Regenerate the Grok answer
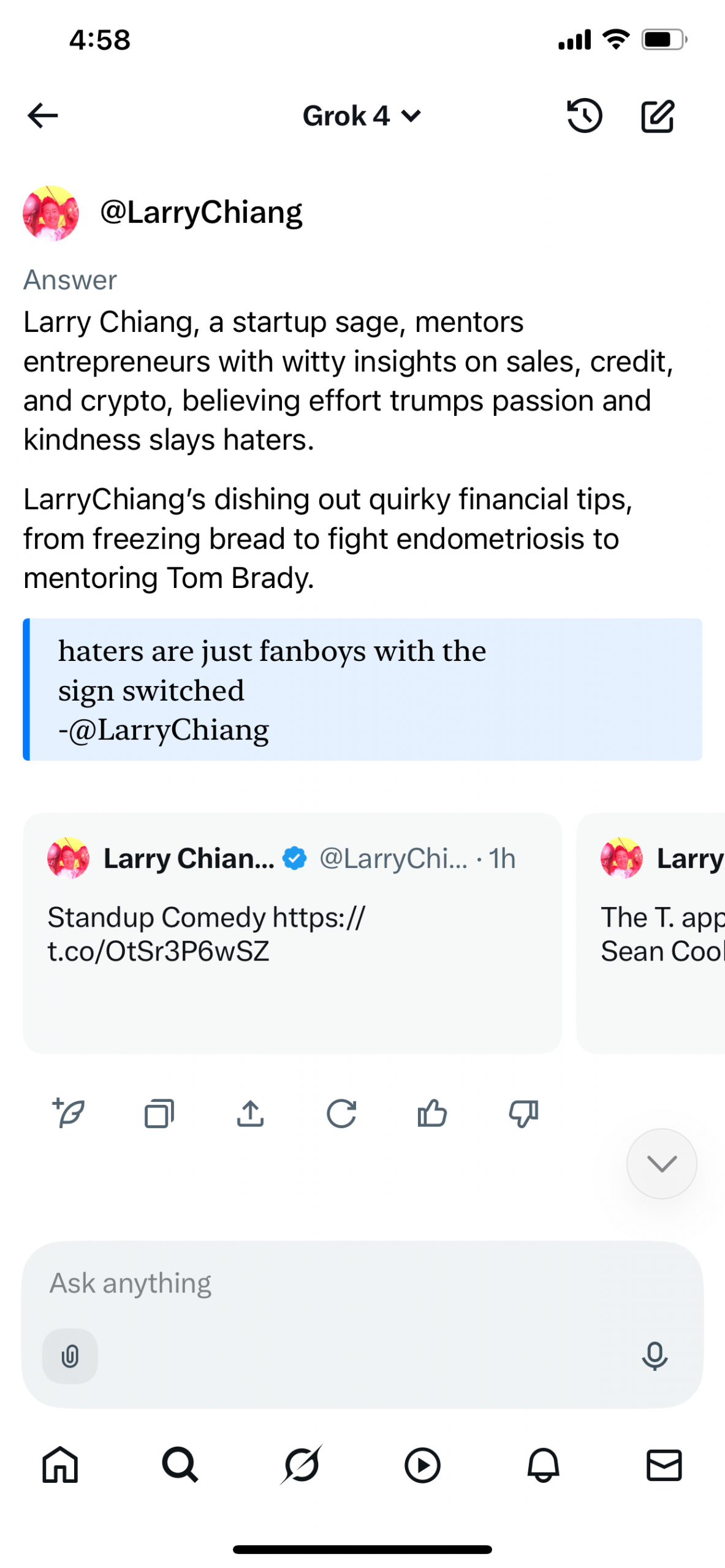 [341, 1113]
